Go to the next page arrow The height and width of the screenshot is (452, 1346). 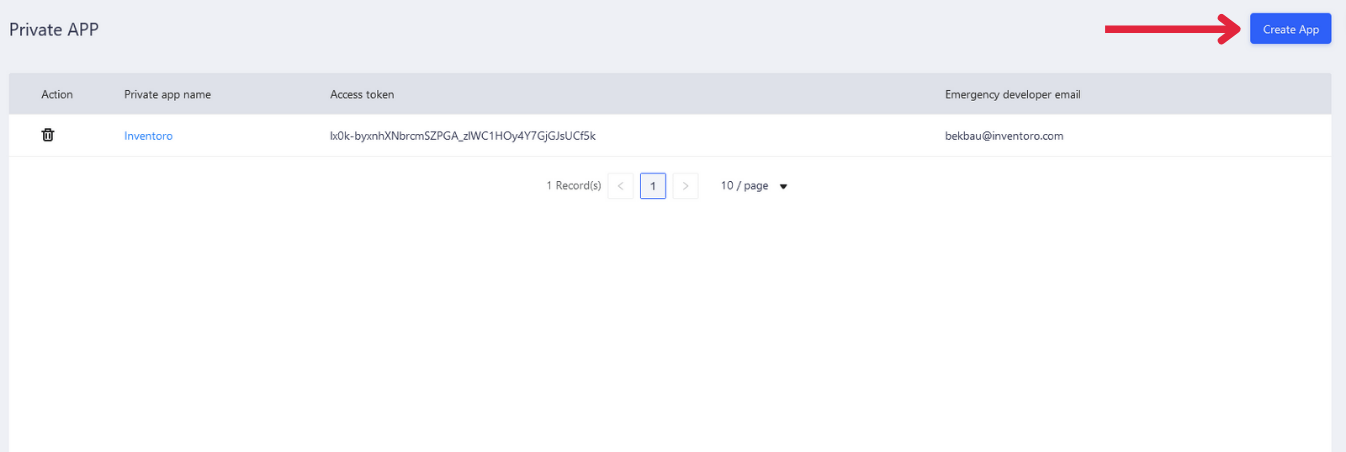tap(685, 186)
